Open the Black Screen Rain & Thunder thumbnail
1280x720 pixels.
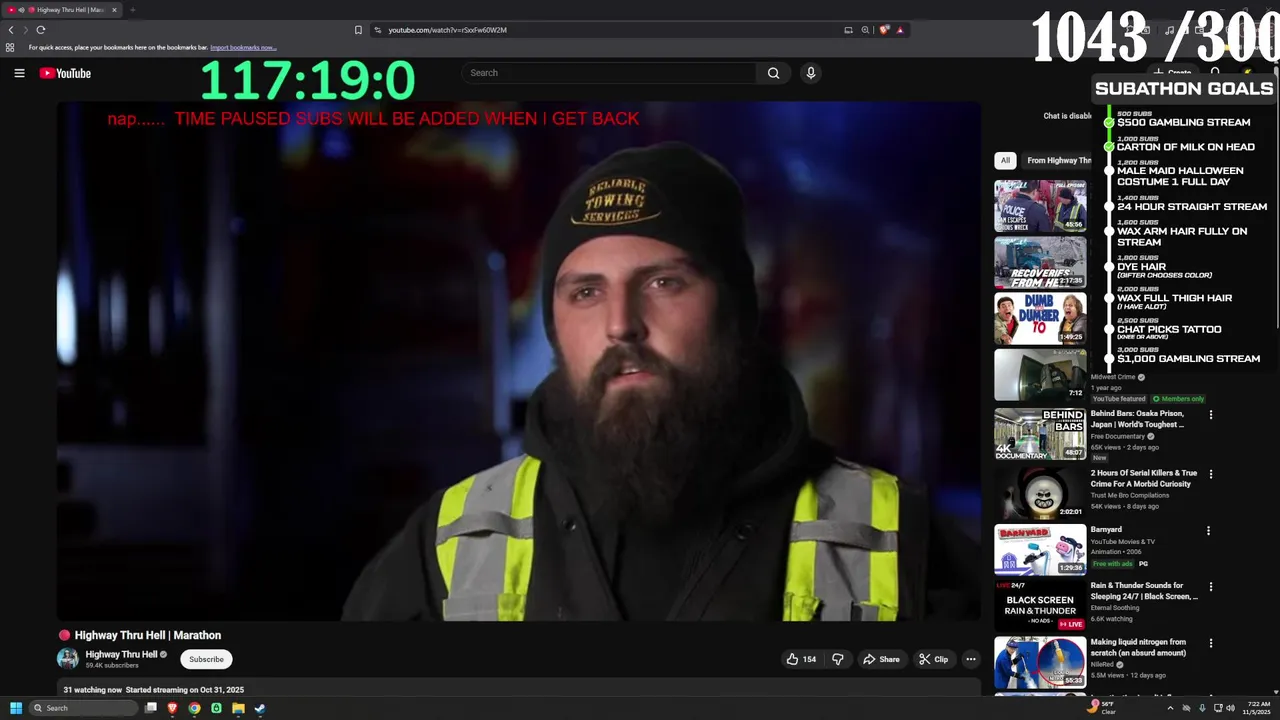(1040, 605)
